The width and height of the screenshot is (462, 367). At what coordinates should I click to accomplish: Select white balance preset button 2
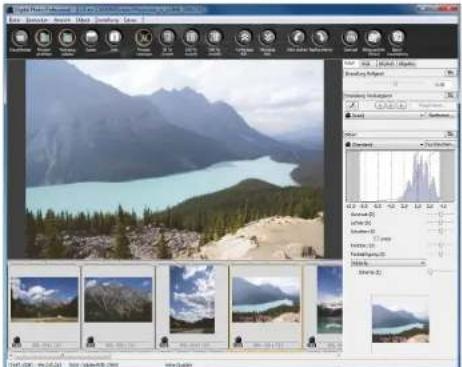(x=391, y=106)
